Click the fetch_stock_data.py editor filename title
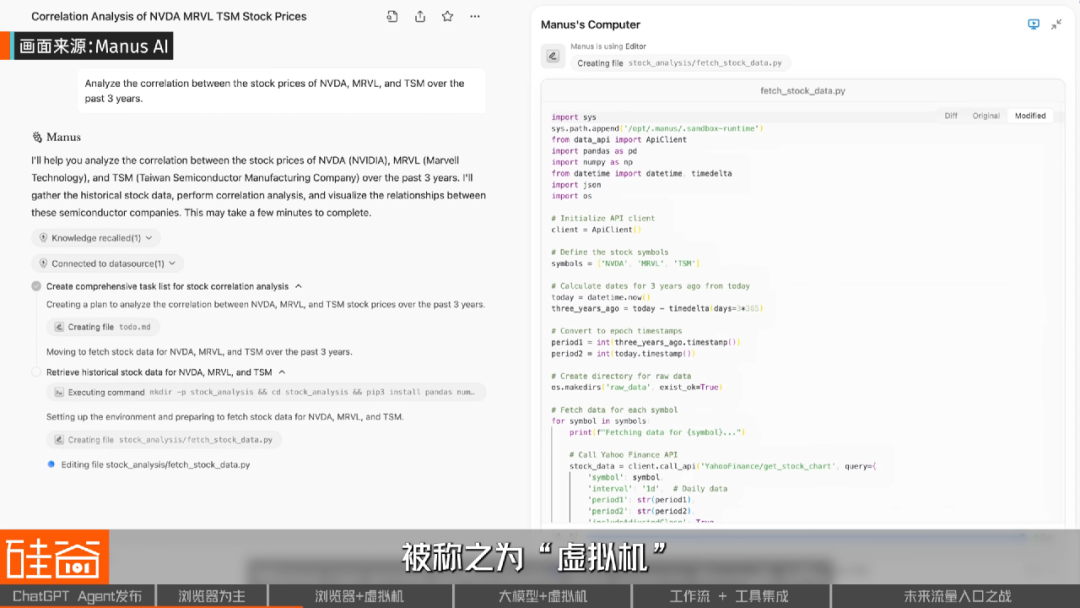The width and height of the screenshot is (1080, 608). click(802, 90)
